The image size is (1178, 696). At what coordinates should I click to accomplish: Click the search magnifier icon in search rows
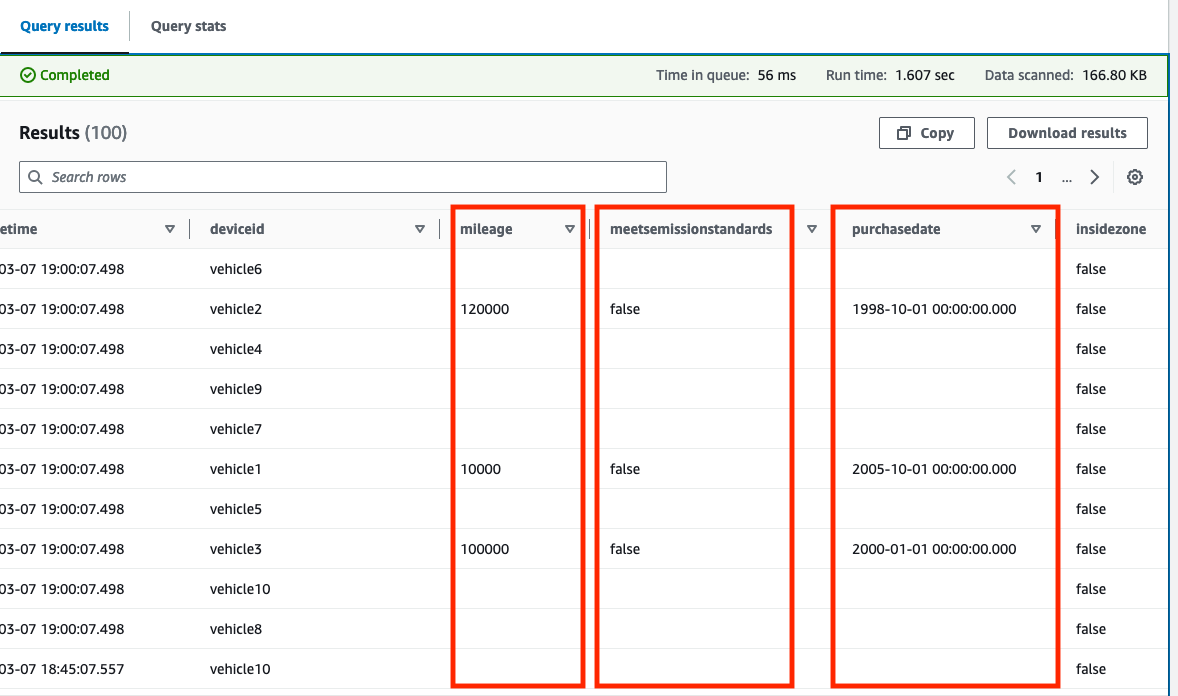point(35,176)
